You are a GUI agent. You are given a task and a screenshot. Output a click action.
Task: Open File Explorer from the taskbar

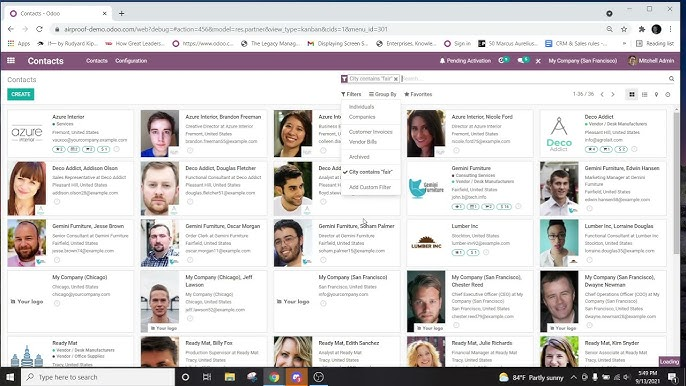[230, 377]
